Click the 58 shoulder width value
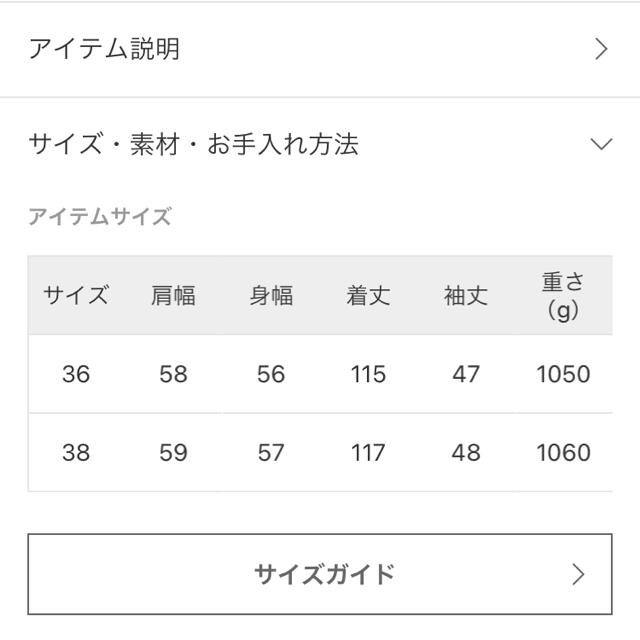This screenshot has width=640, height=640. (173, 374)
